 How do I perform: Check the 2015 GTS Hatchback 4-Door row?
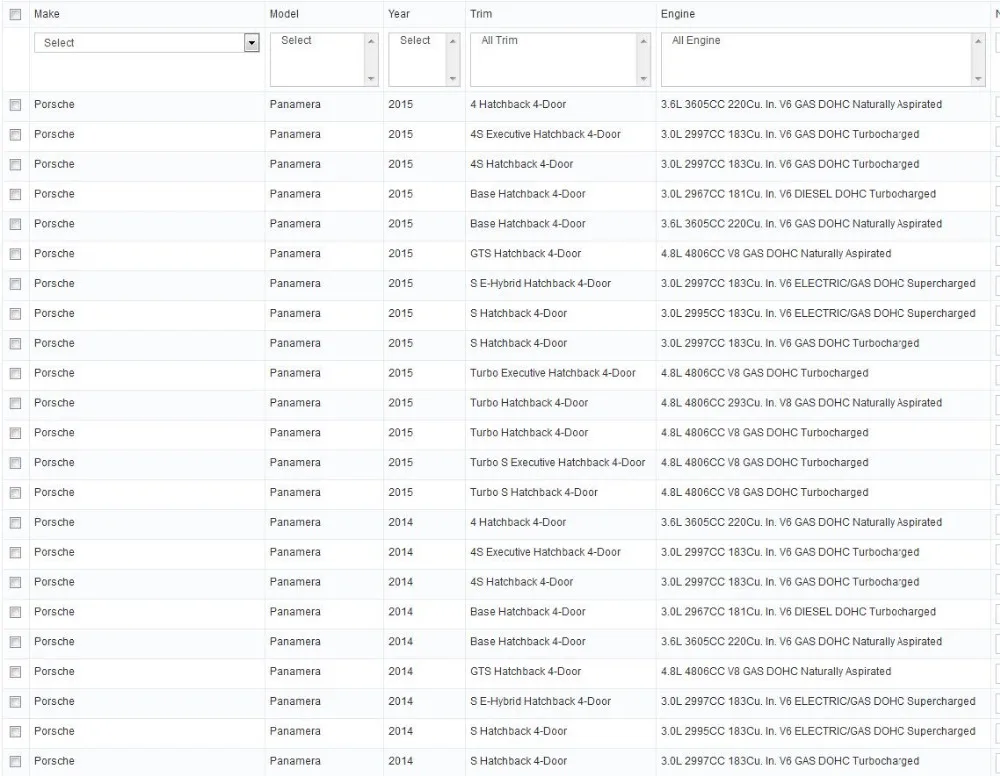pyautogui.click(x=15, y=254)
